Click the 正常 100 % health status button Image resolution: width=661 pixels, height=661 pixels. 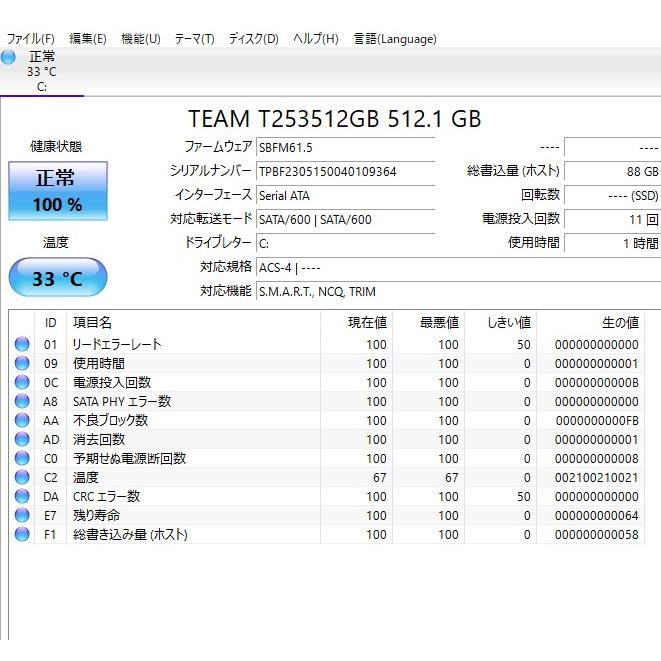58,191
